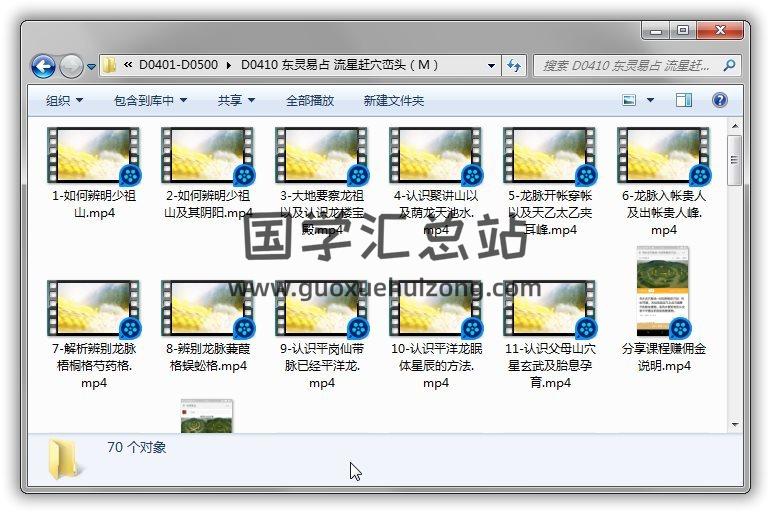The width and height of the screenshot is (771, 514).
Task: Click file name 8-辨别龙脉蒹葭格蜈蚣格.mp4
Action: point(208,357)
